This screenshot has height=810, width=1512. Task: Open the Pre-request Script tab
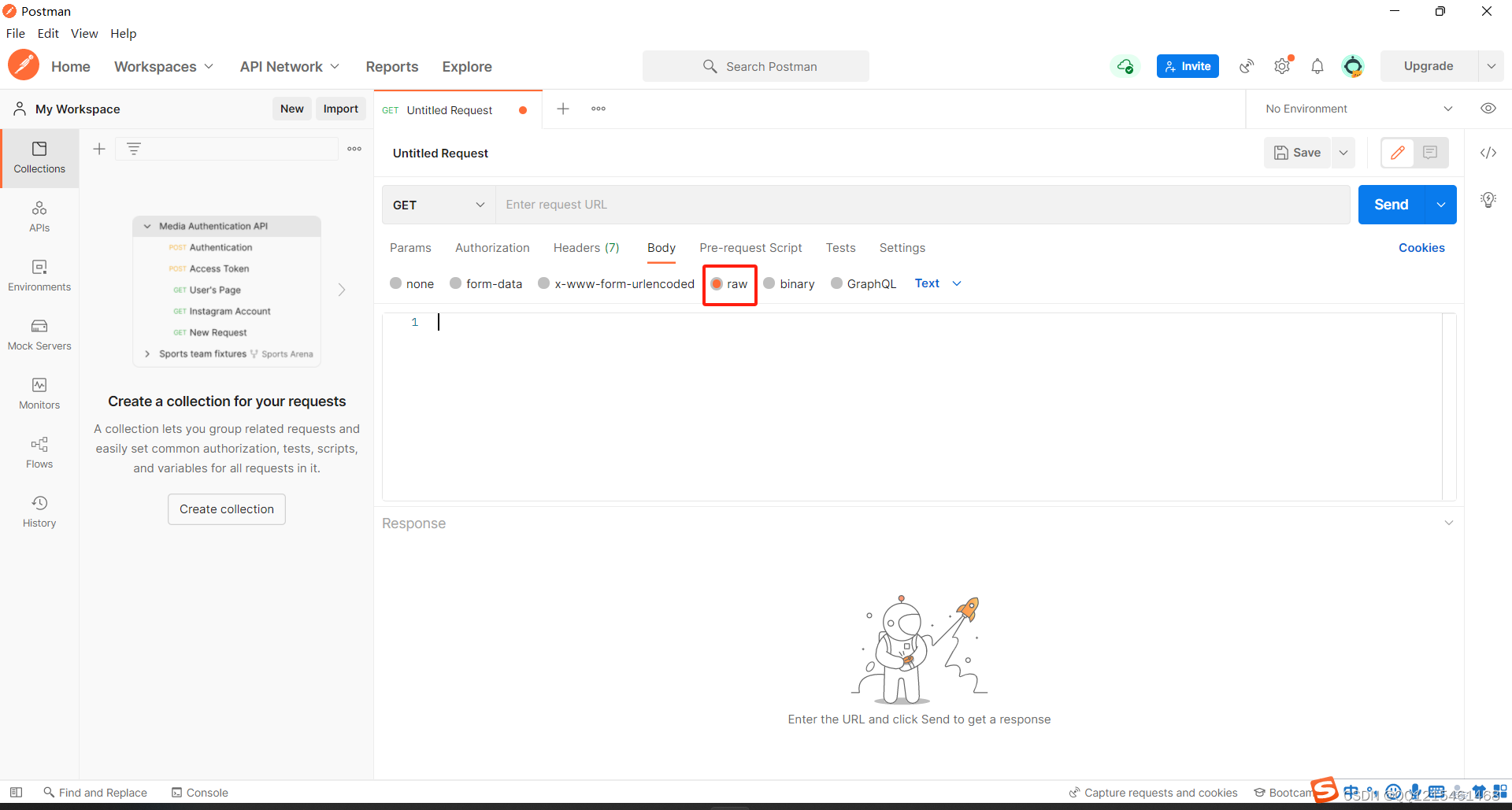tap(750, 248)
